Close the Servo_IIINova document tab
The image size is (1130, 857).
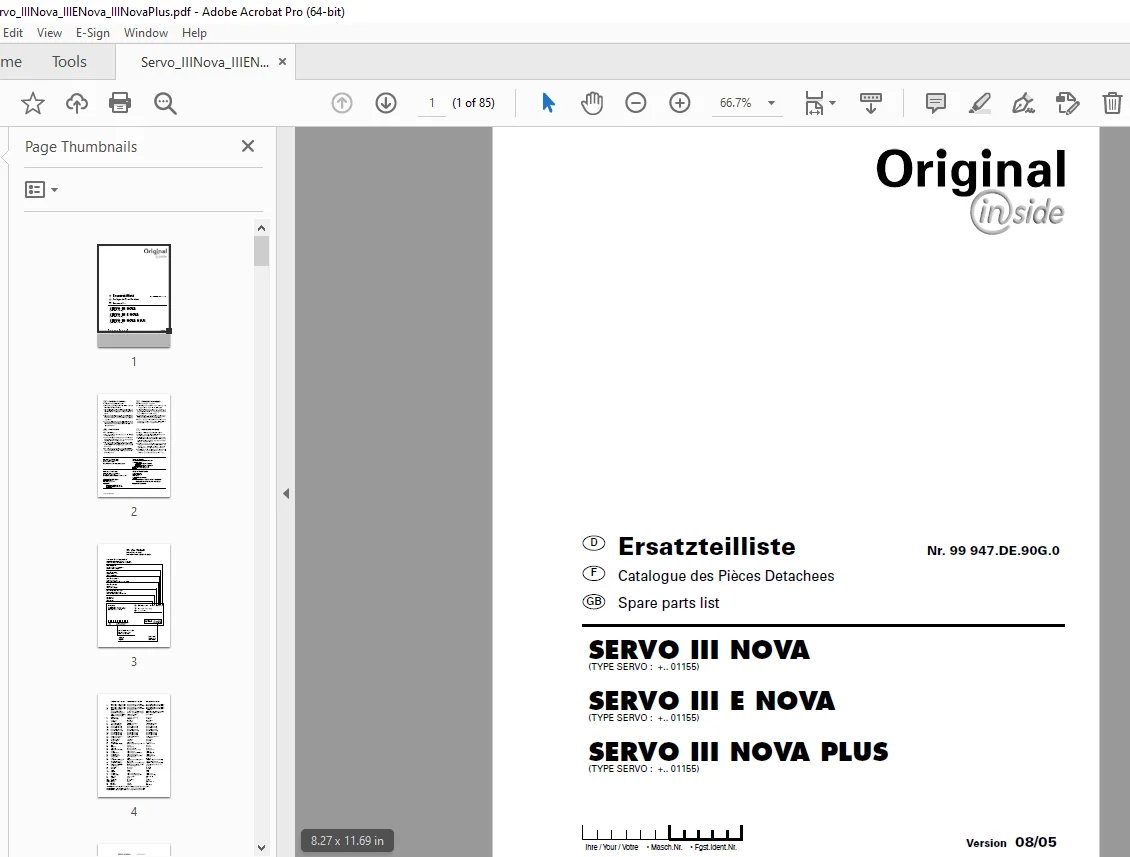(x=282, y=61)
